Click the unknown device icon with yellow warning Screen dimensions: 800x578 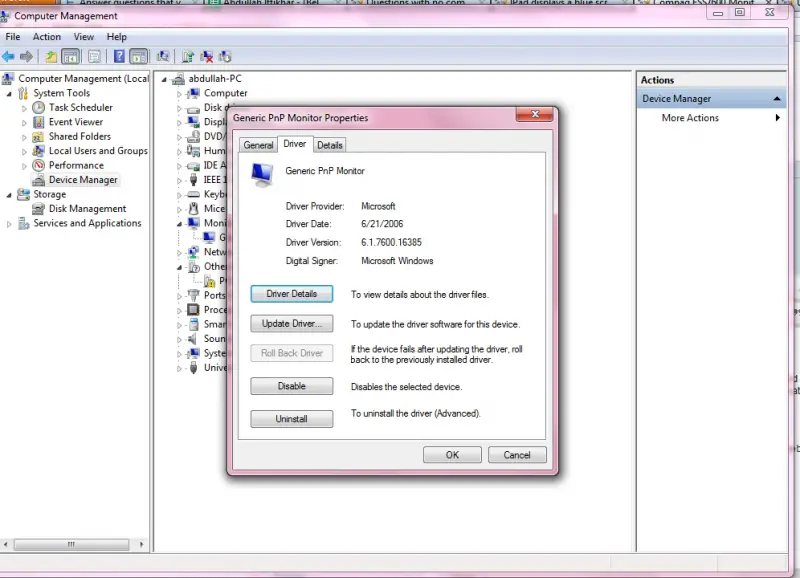209,281
